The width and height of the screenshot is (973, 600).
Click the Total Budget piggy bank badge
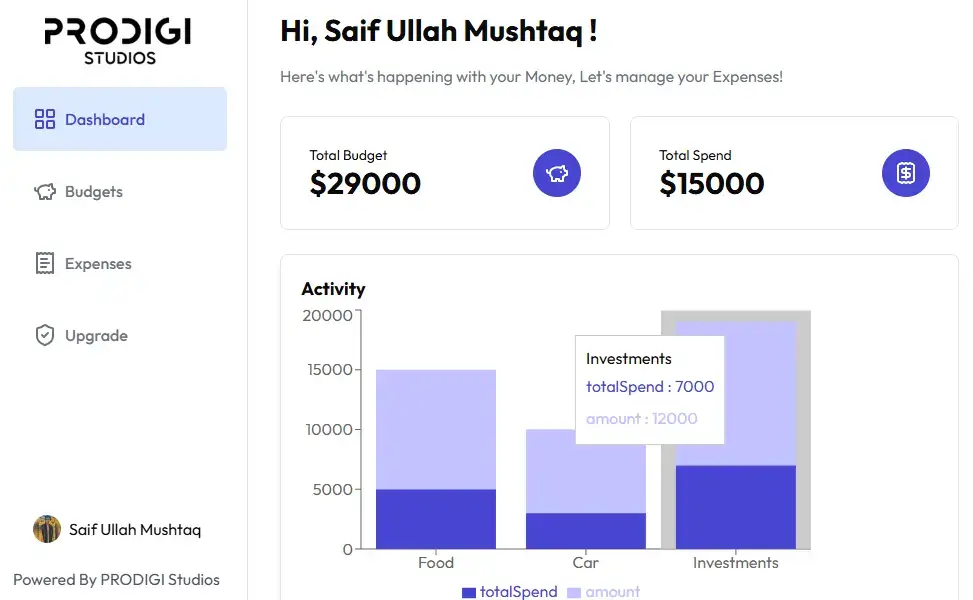tap(557, 173)
